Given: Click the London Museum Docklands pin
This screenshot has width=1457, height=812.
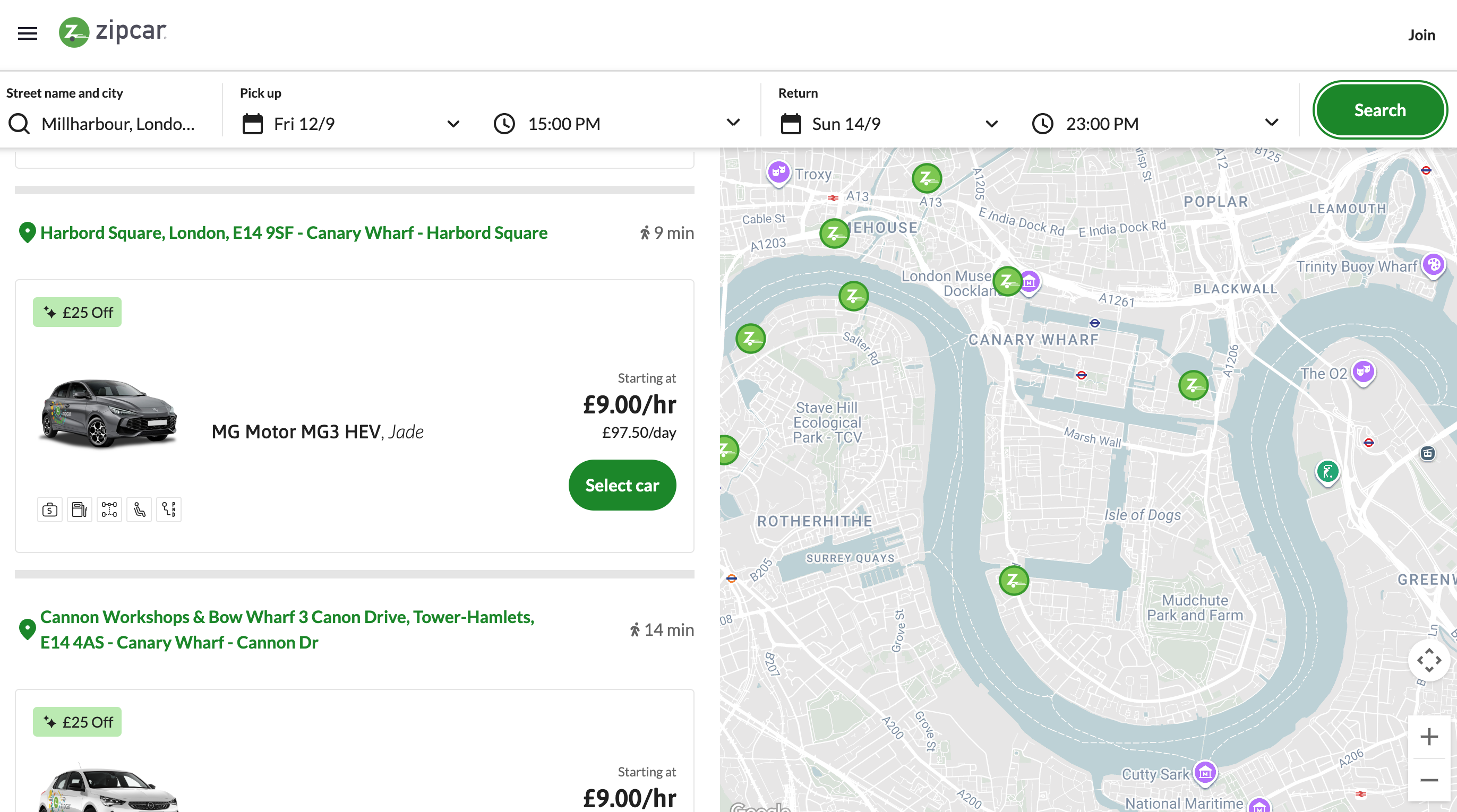Looking at the screenshot, I should [1030, 282].
